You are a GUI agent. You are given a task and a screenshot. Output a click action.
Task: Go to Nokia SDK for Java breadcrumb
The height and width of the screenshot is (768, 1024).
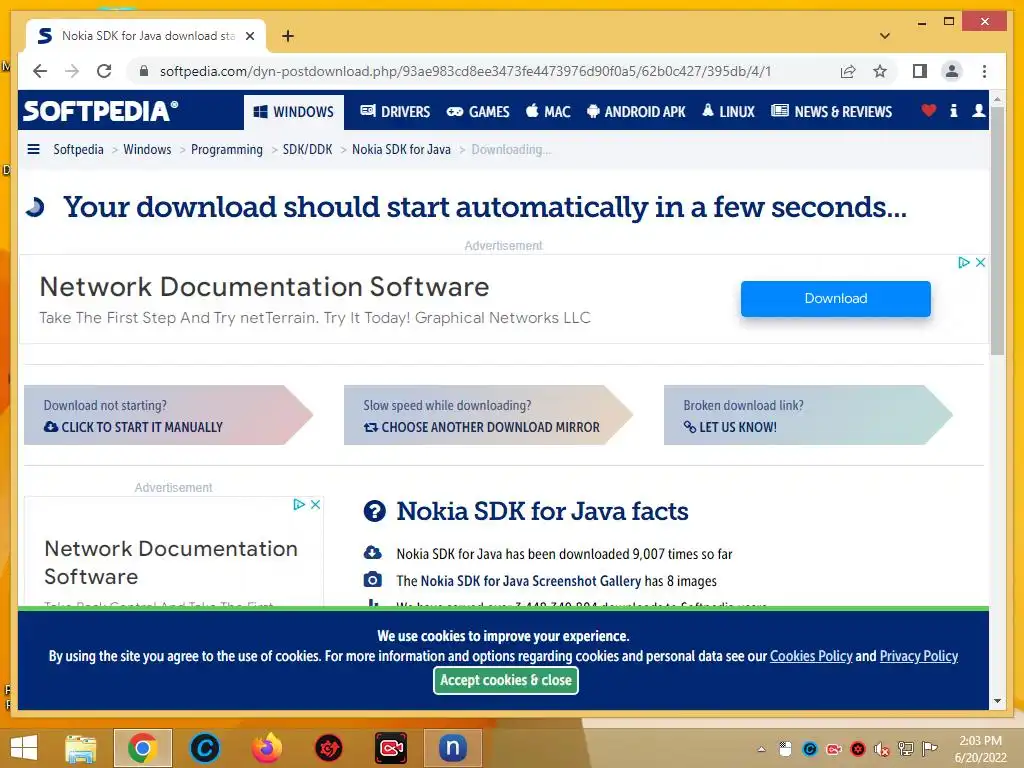(401, 150)
